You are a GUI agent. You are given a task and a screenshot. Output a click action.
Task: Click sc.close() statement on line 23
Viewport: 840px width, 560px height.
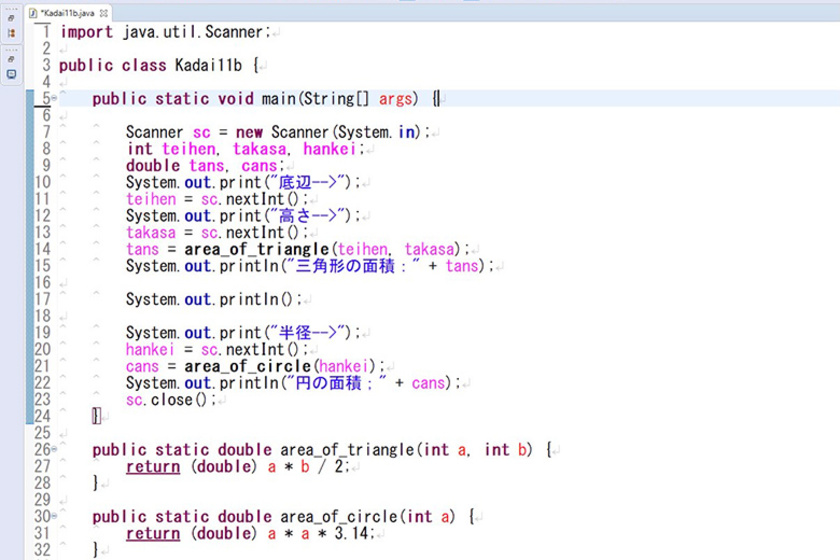pyautogui.click(x=170, y=400)
